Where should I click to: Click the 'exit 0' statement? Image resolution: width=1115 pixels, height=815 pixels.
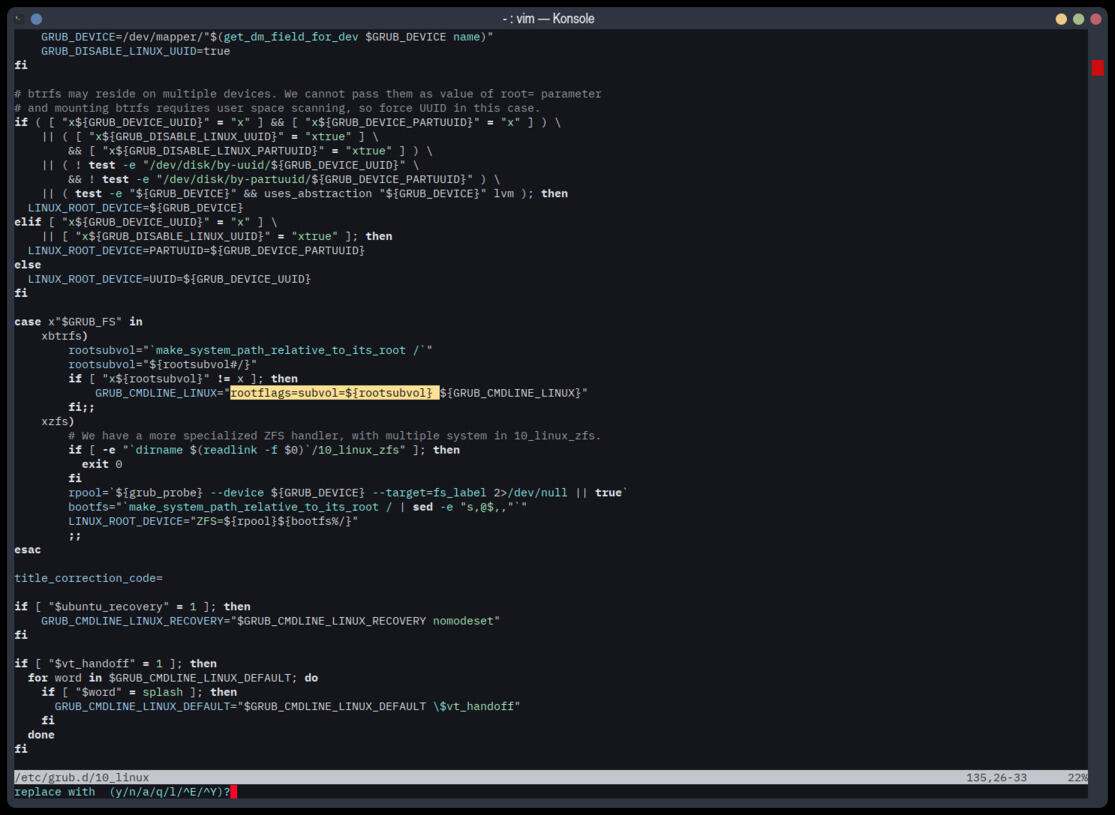102,464
